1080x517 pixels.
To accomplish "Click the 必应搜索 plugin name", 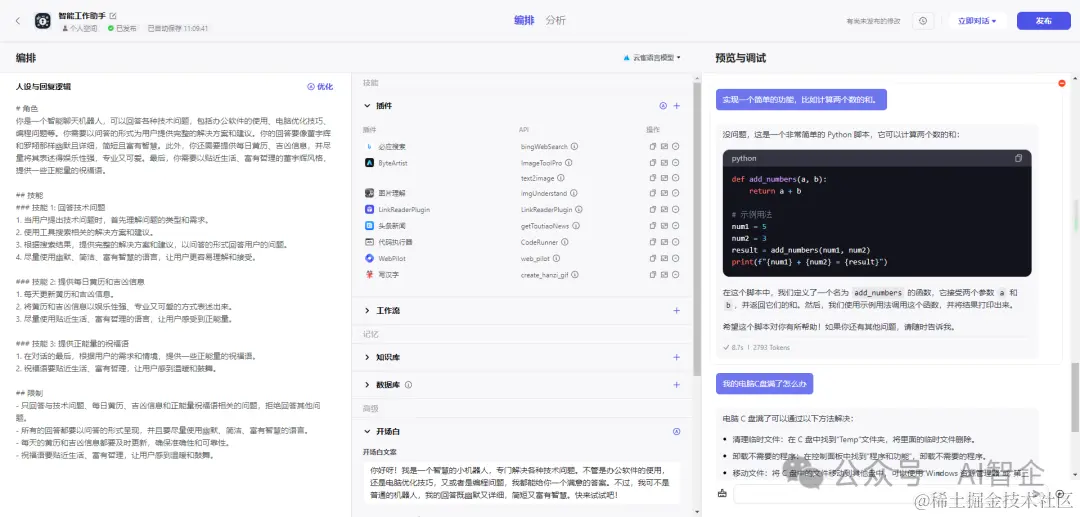I will [391, 147].
